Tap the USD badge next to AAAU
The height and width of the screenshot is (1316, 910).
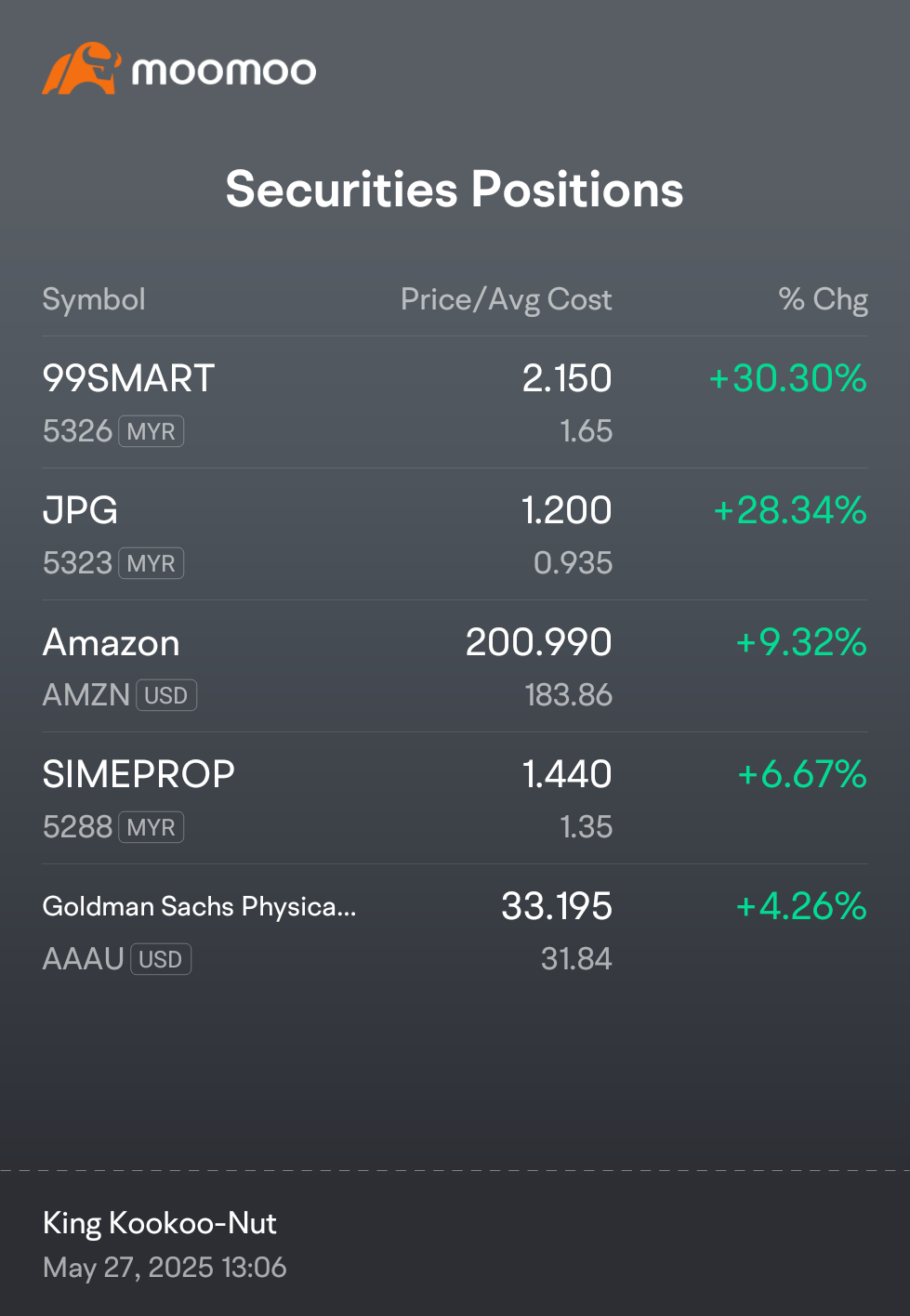pos(161,959)
